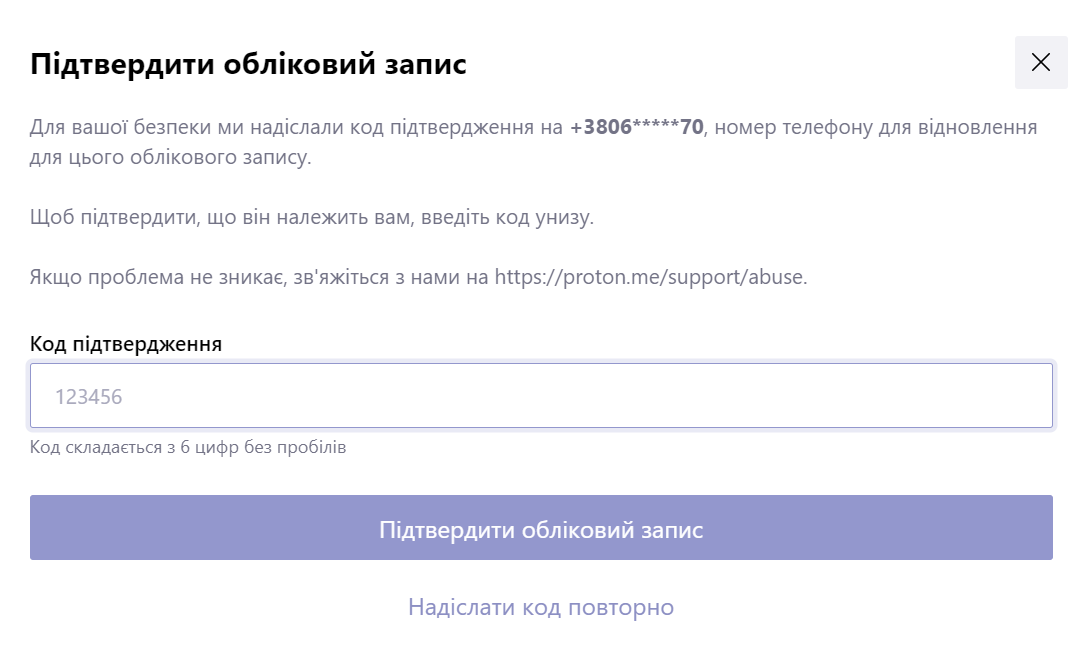Screen dimensions: 1084x653
Task: Click the Код підтвердження field label
Action: click(126, 344)
